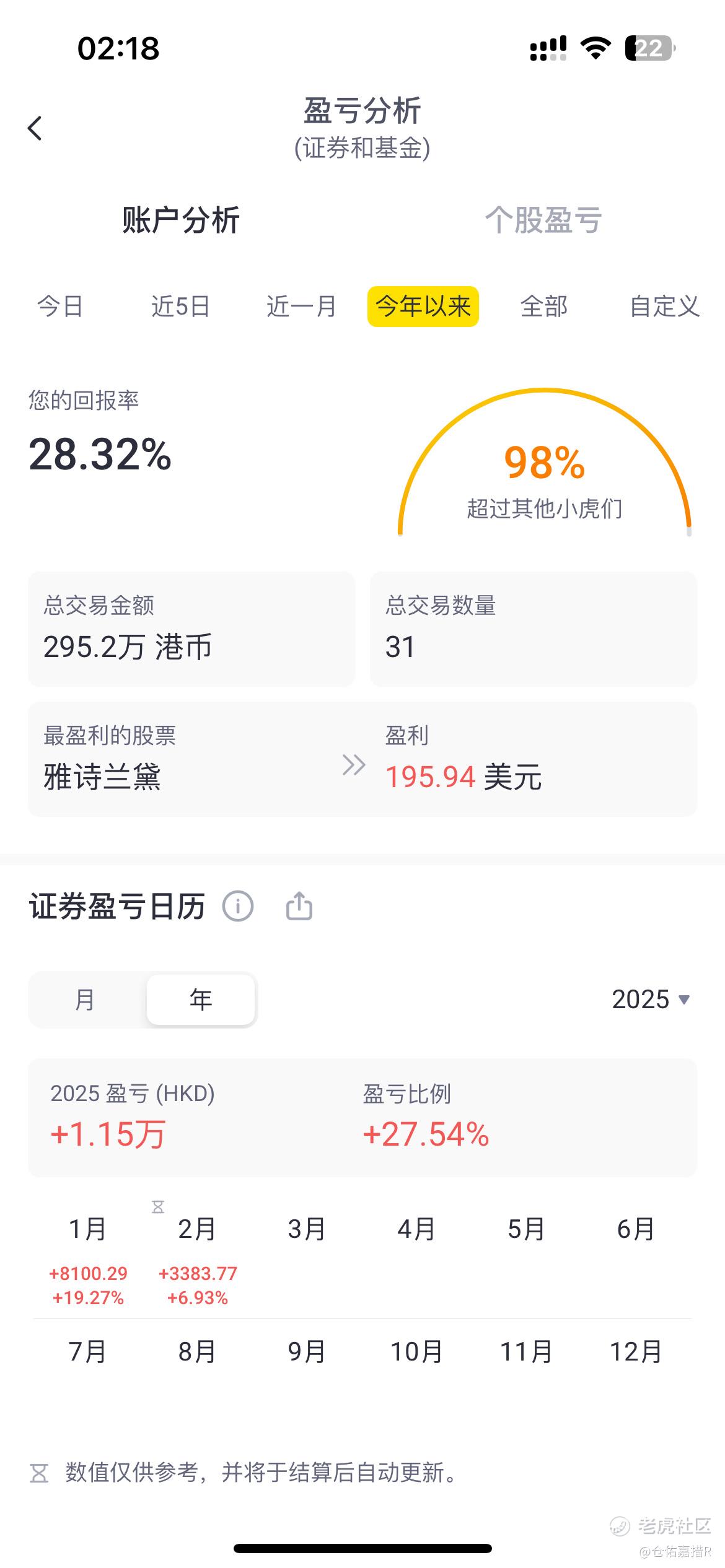Tap the share calendar icon
The width and height of the screenshot is (725, 1568).
(299, 906)
